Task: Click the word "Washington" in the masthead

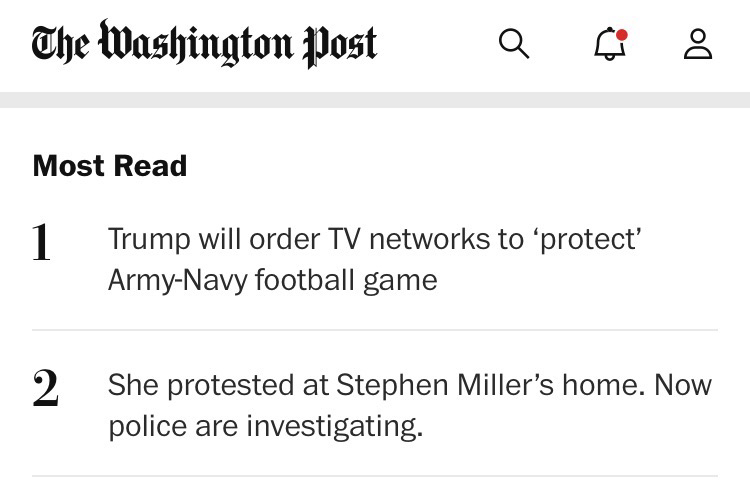Action: click(x=196, y=44)
